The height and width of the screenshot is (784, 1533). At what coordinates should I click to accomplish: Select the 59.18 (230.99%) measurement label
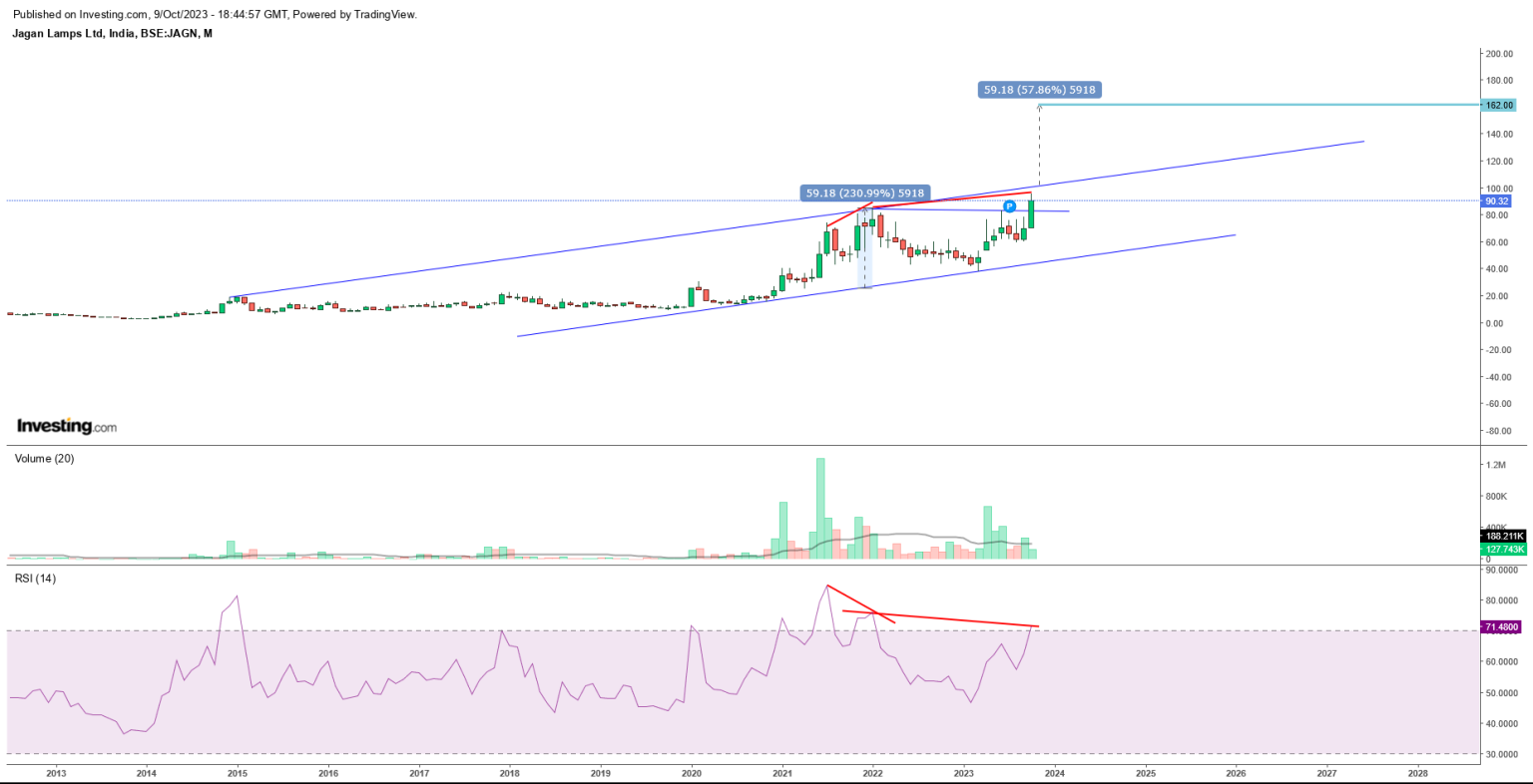coord(865,193)
